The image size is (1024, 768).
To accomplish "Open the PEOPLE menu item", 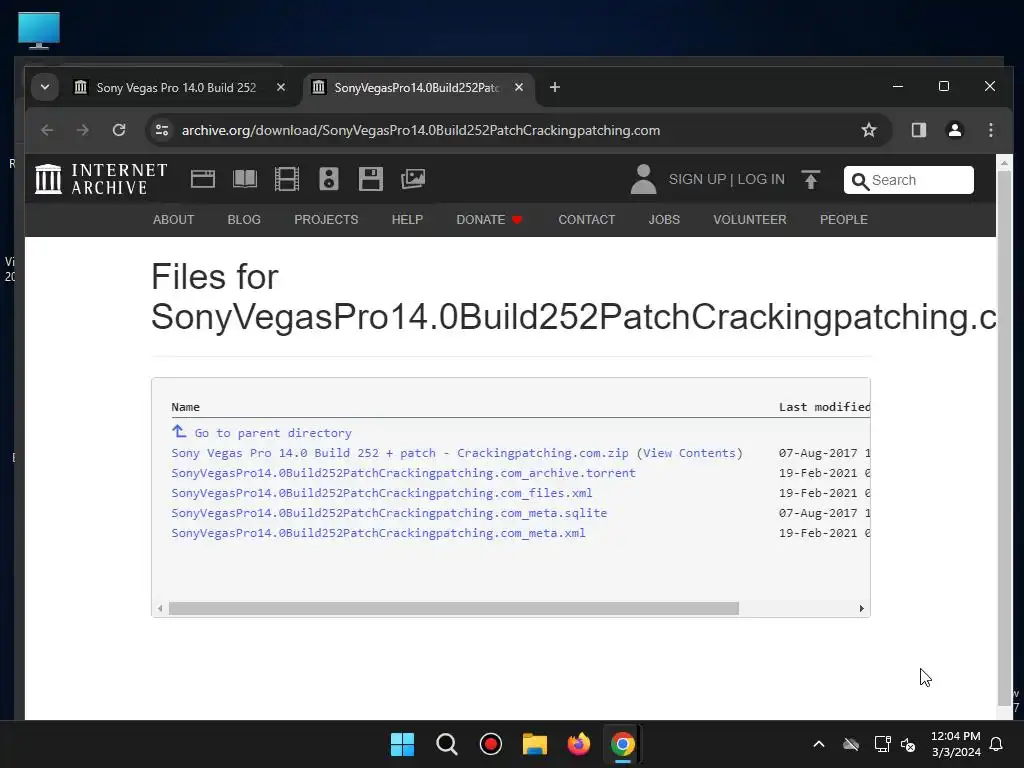I will tap(844, 219).
